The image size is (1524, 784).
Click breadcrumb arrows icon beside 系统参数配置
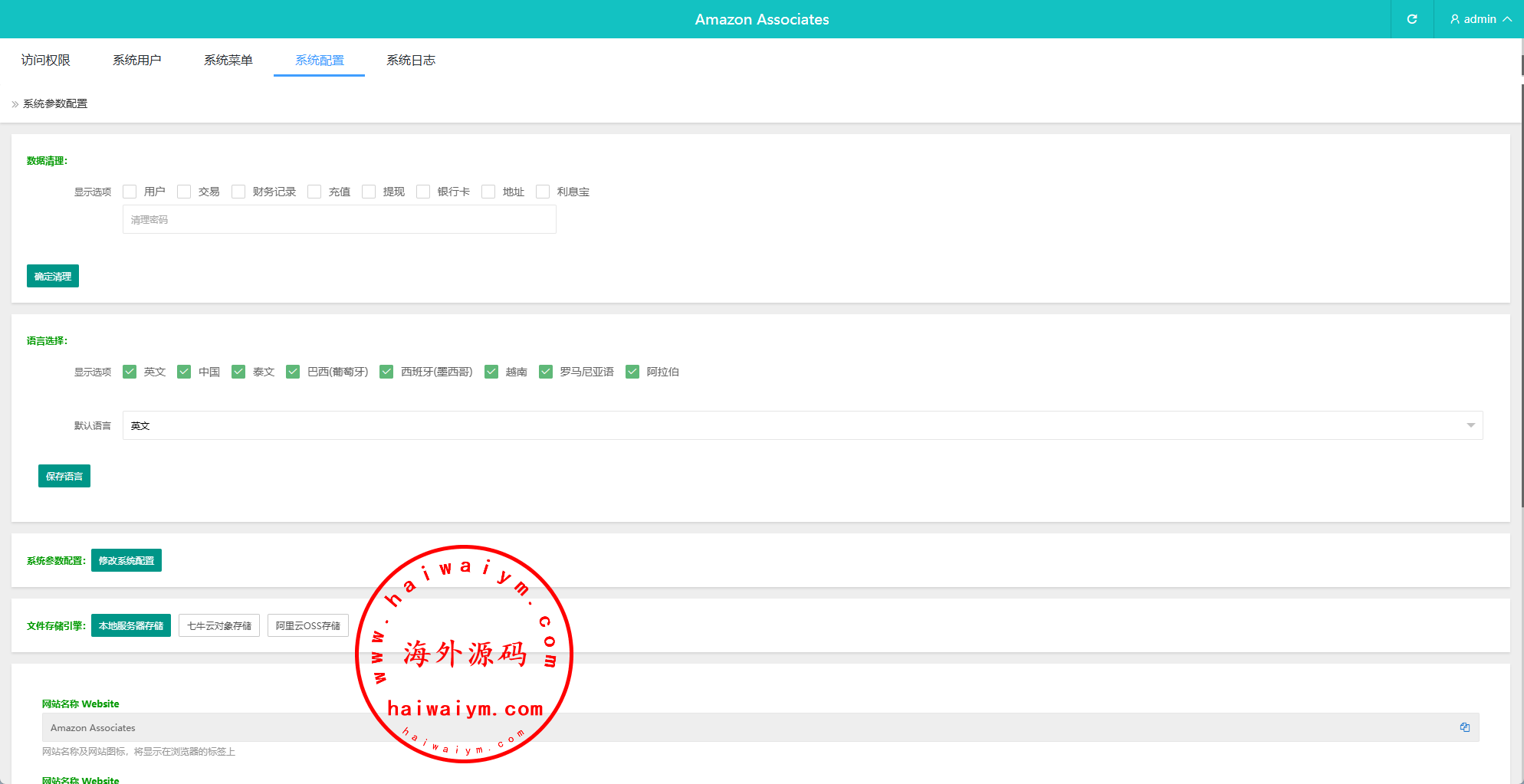tap(15, 104)
